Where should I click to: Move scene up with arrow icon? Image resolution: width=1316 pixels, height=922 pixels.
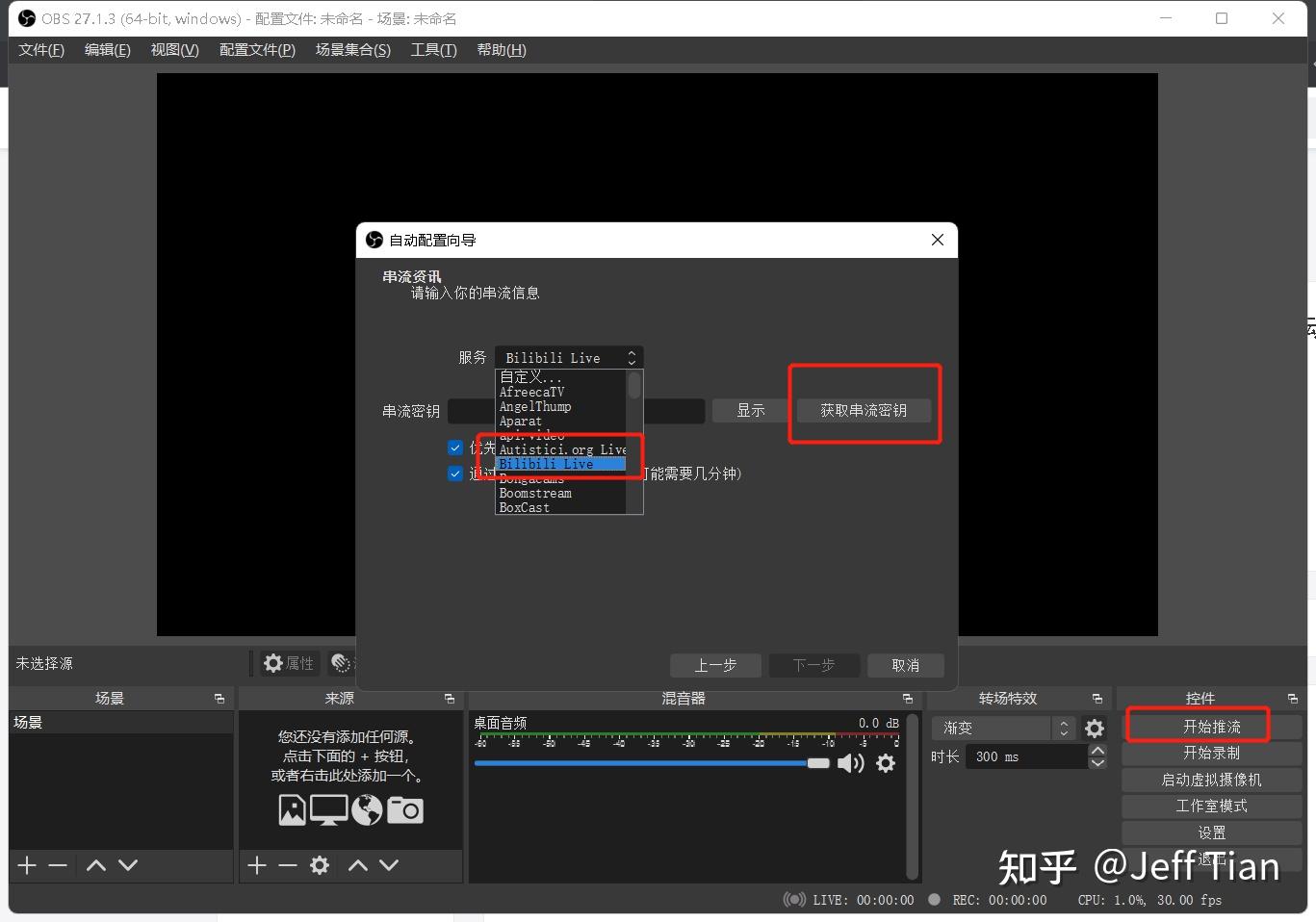(96, 865)
